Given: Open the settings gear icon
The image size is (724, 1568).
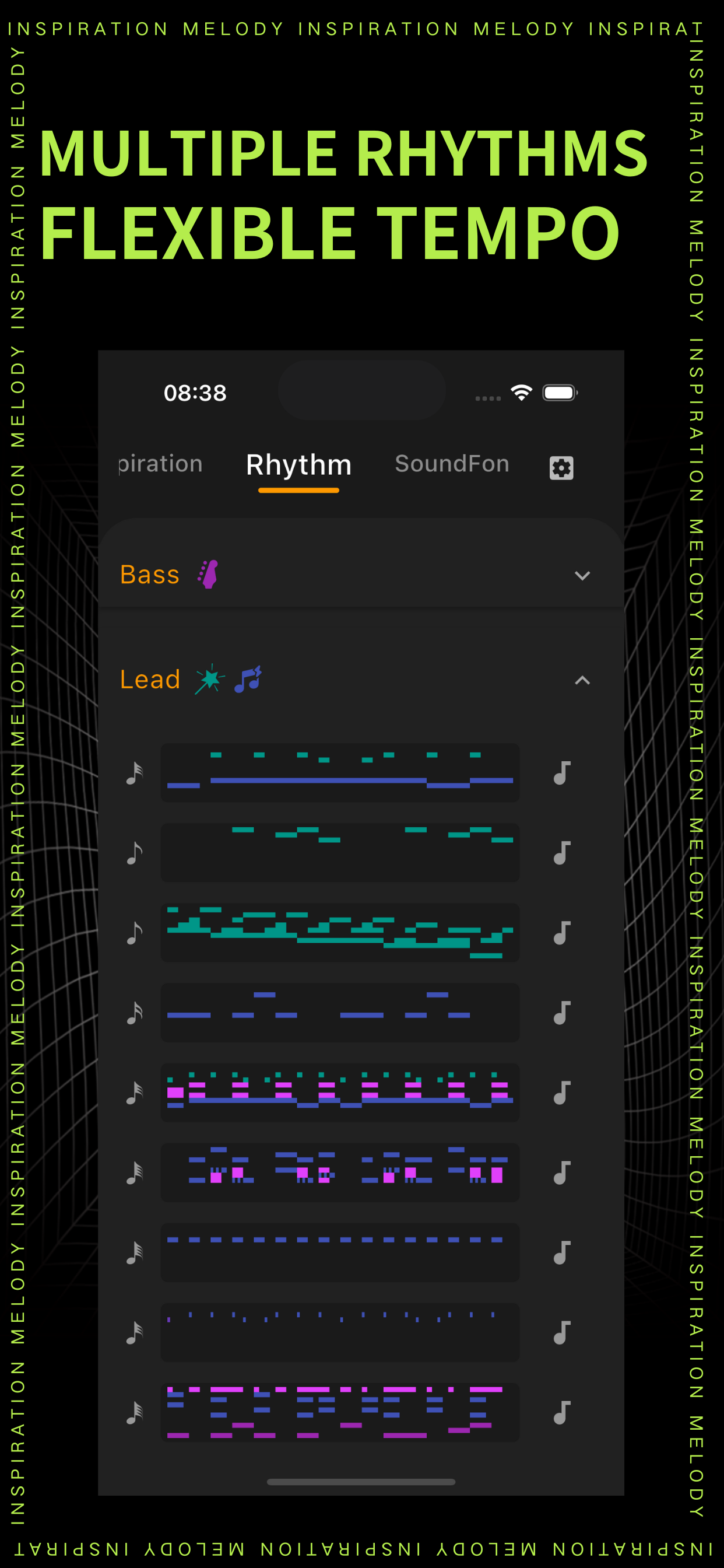Looking at the screenshot, I should point(561,467).
